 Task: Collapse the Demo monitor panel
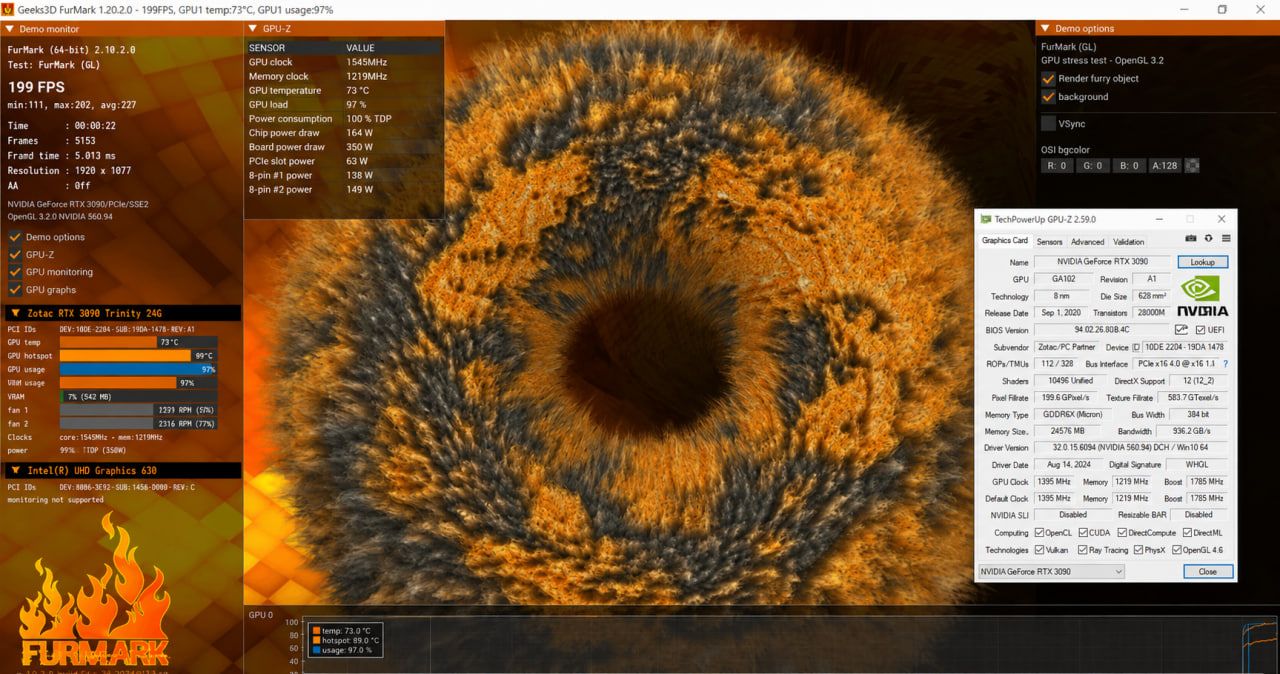click(x=10, y=29)
